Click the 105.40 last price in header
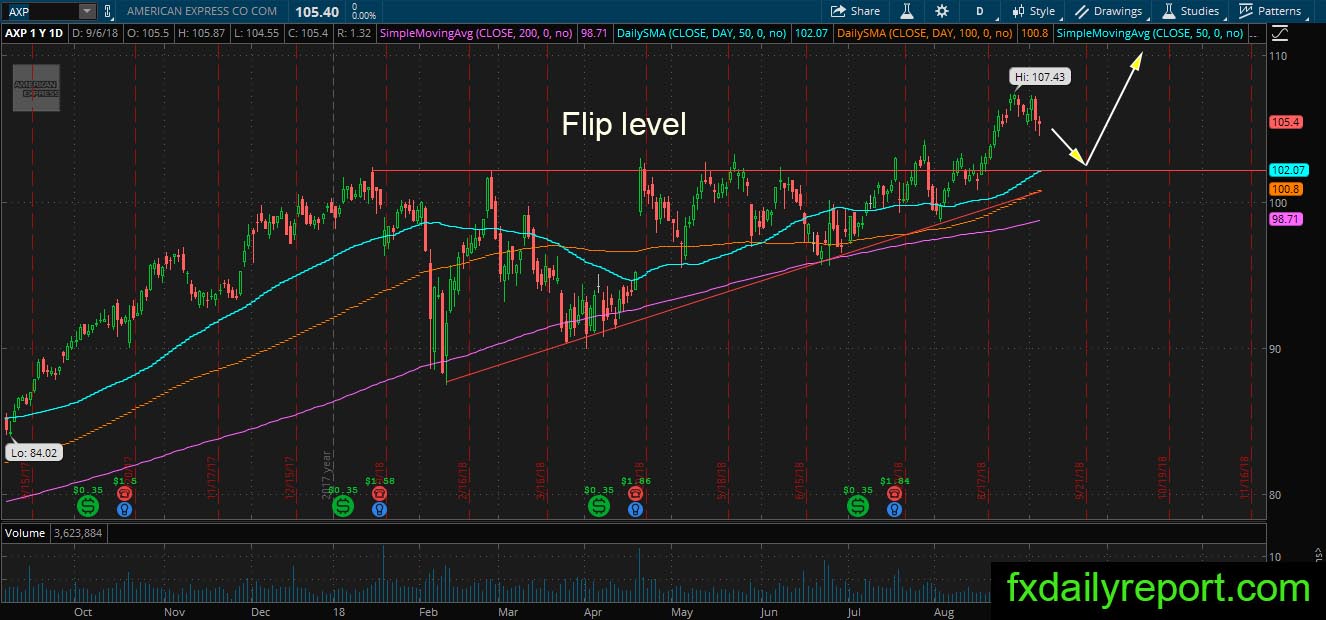Screen dimensions: 1326x620 click(315, 11)
